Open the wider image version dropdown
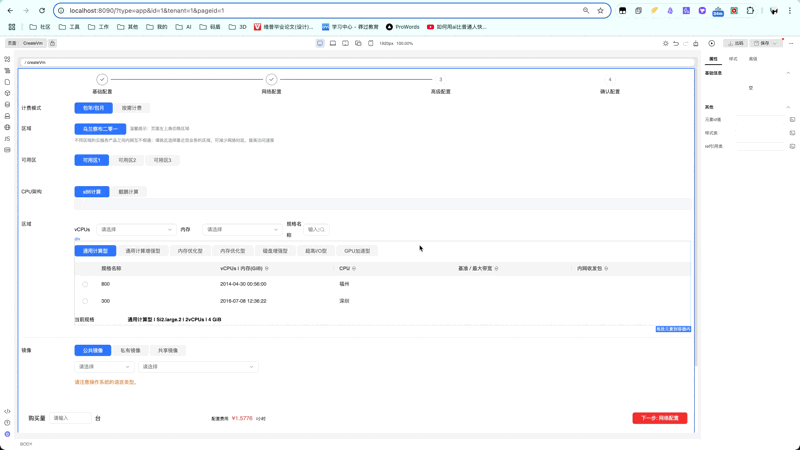 pyautogui.click(x=198, y=367)
